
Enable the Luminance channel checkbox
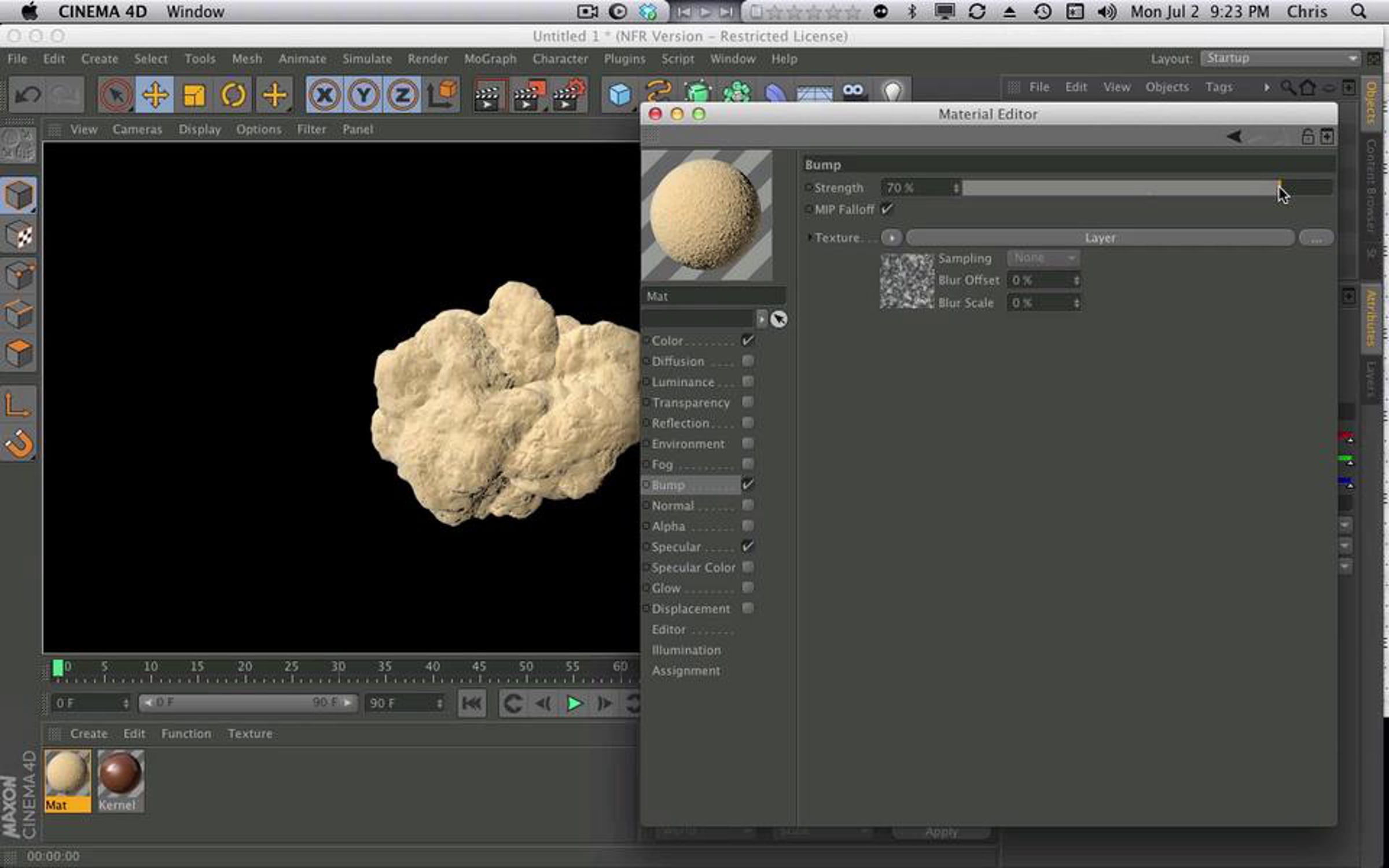[748, 382]
